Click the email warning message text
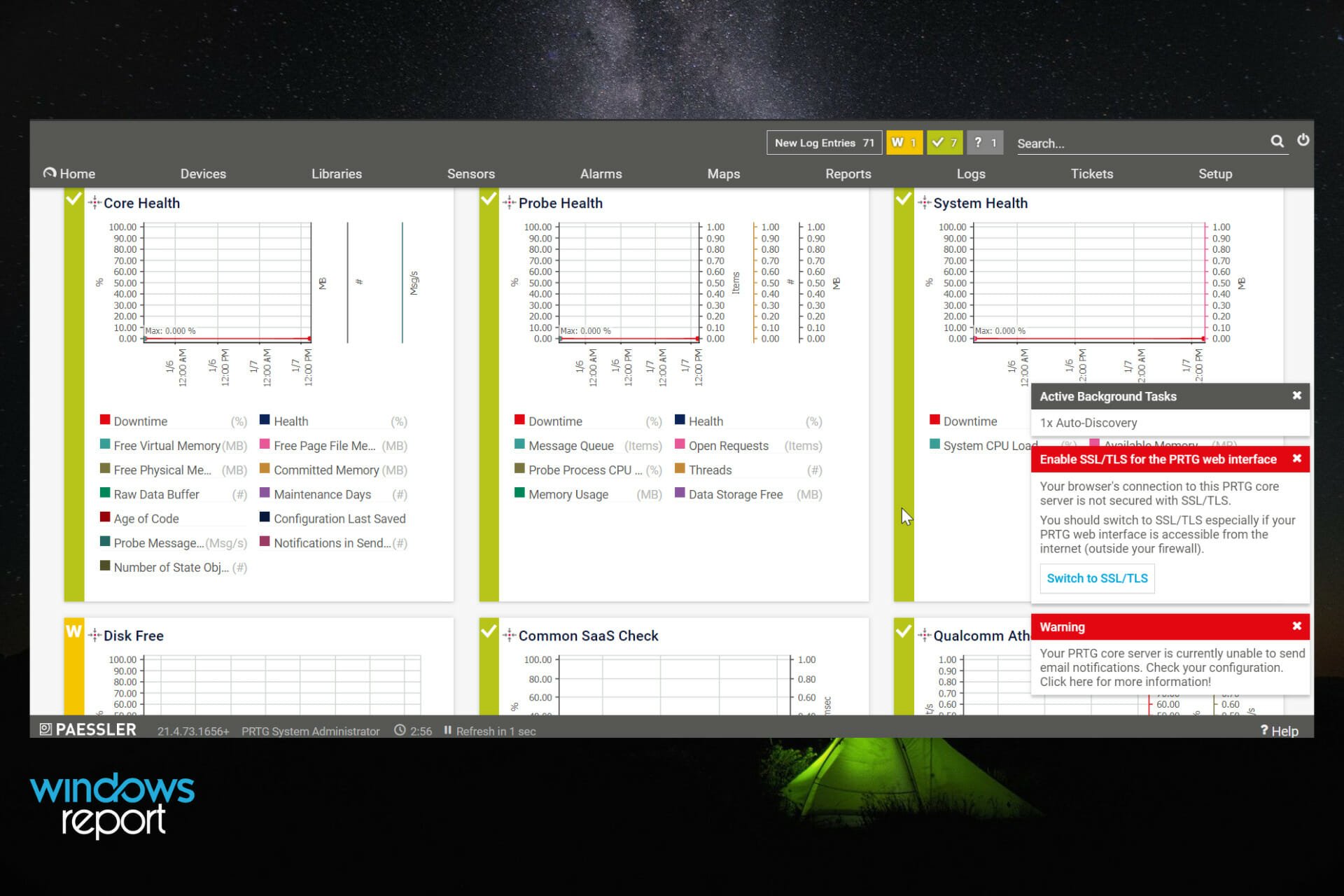The image size is (1344, 896). click(1172, 667)
